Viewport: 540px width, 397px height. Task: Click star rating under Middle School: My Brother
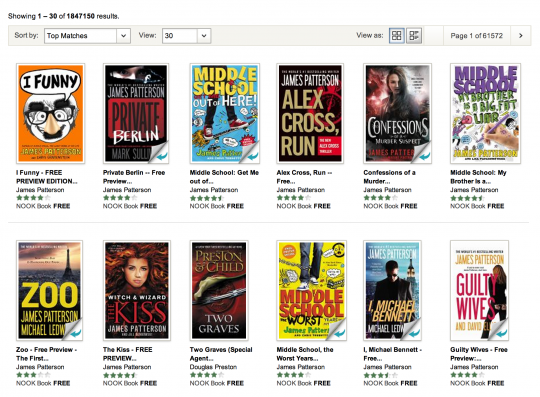[467, 198]
